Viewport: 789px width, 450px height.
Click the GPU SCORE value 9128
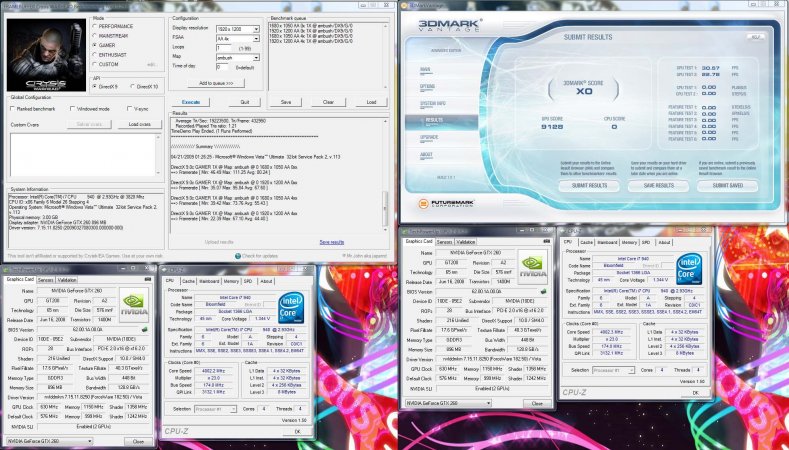point(552,127)
